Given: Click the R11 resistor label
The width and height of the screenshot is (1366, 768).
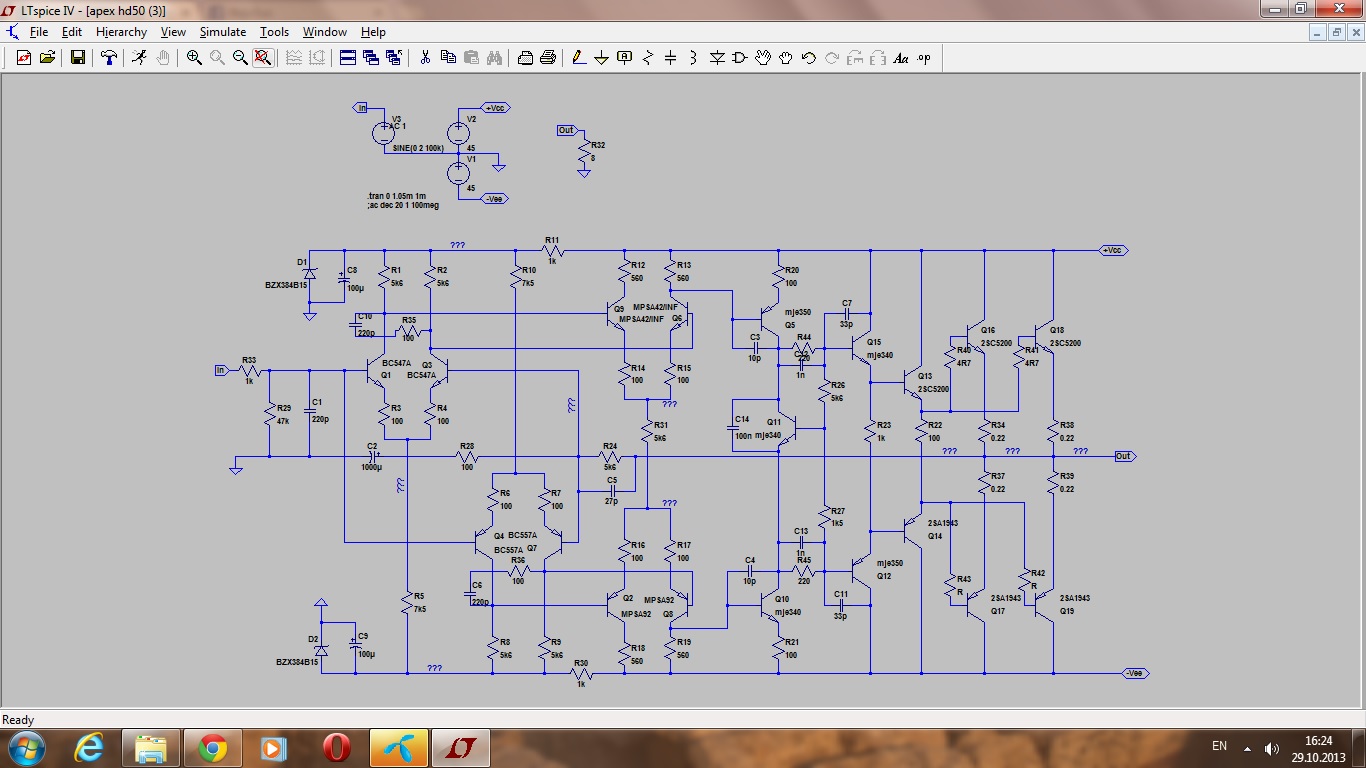Looking at the screenshot, I should 552,240.
